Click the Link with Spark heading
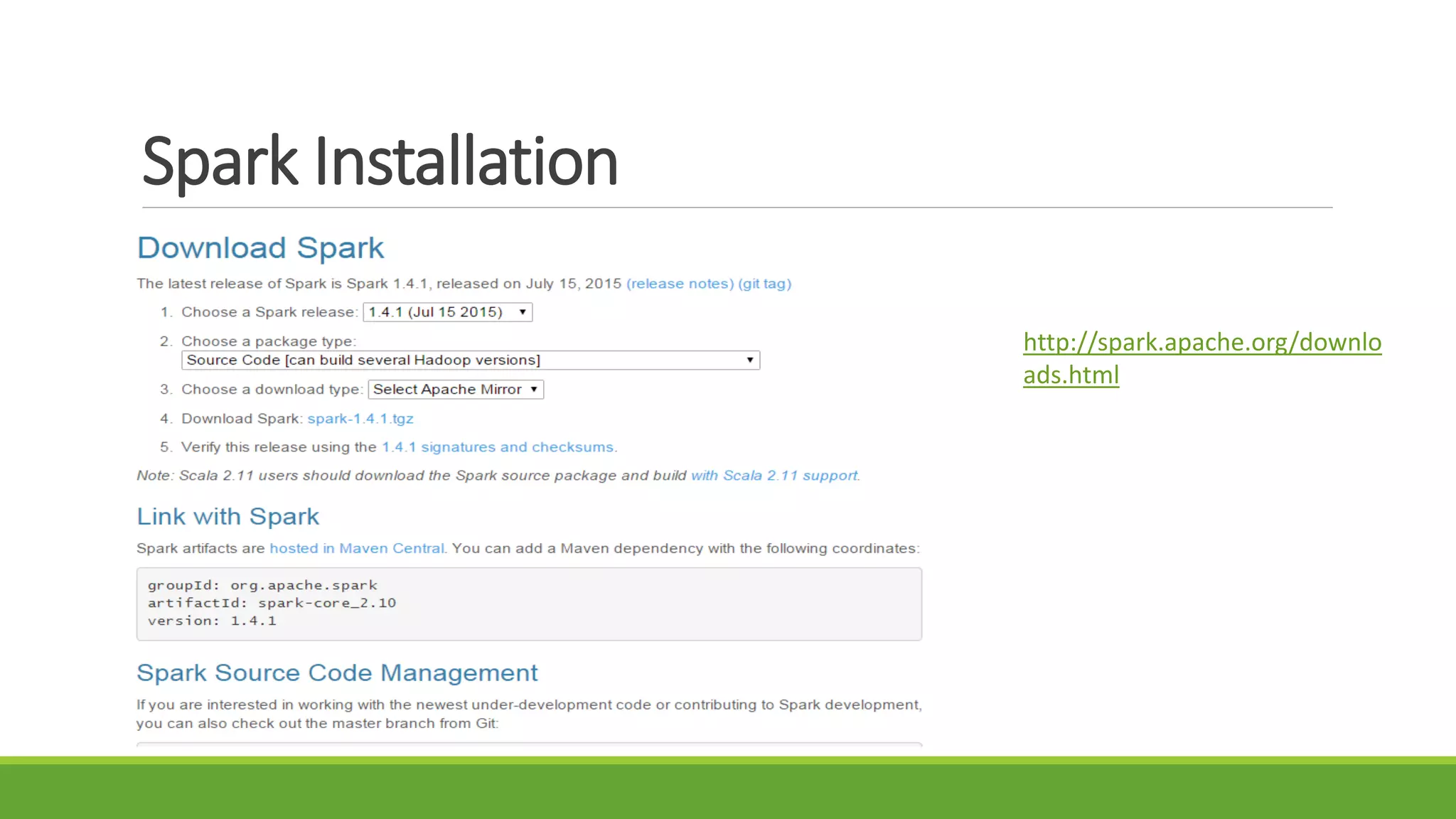 pos(228,517)
